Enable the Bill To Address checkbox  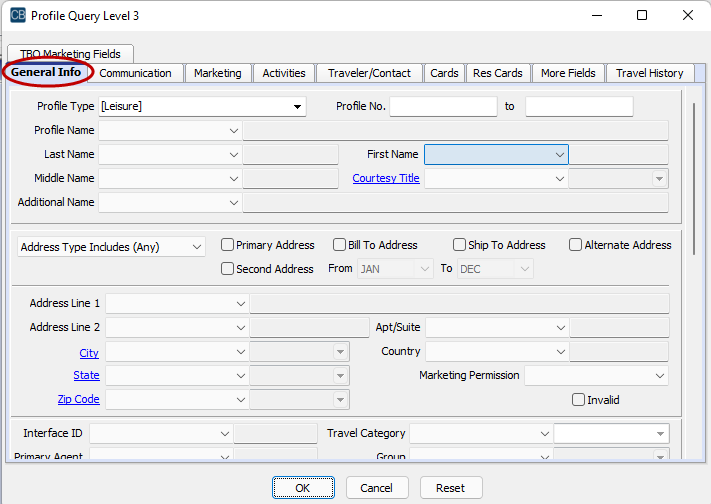click(339, 245)
